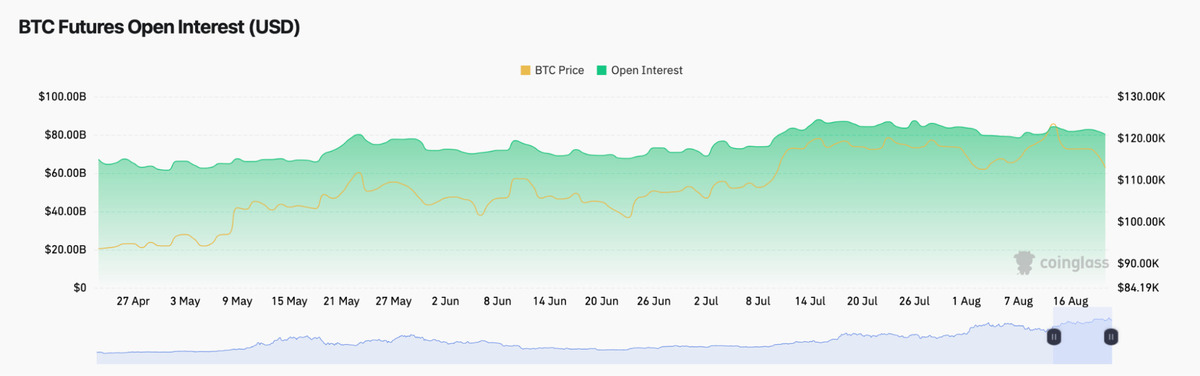Click the $130.00K right axis label
This screenshot has height=376, width=1200.
click(1142, 97)
